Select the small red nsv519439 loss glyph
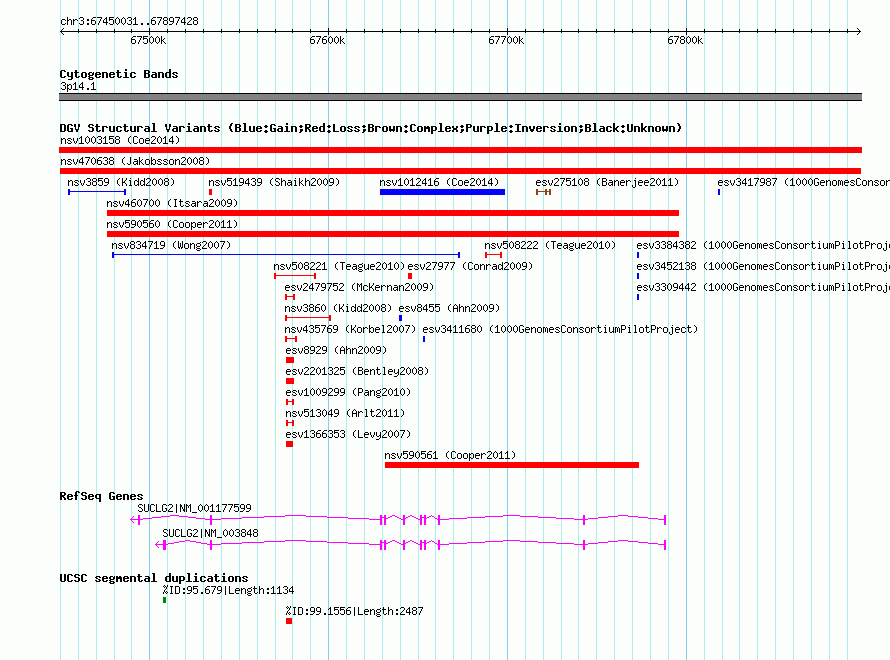This screenshot has height=660, width=890. pyautogui.click(x=211, y=192)
